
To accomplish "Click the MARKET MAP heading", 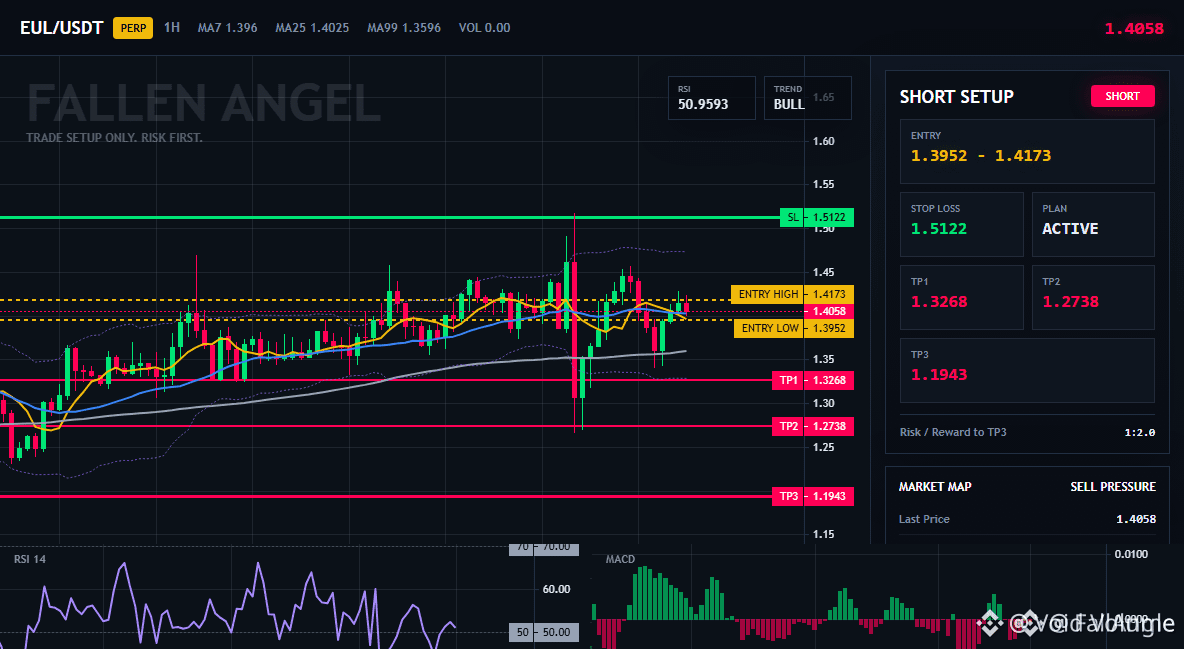I will pyautogui.click(x=935, y=487).
